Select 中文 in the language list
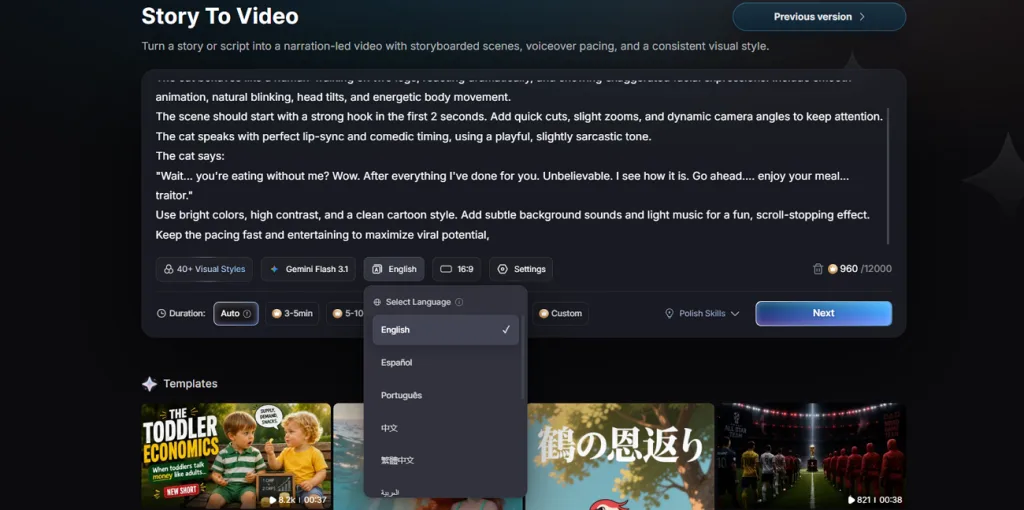This screenshot has height=510, width=1024. click(445, 428)
